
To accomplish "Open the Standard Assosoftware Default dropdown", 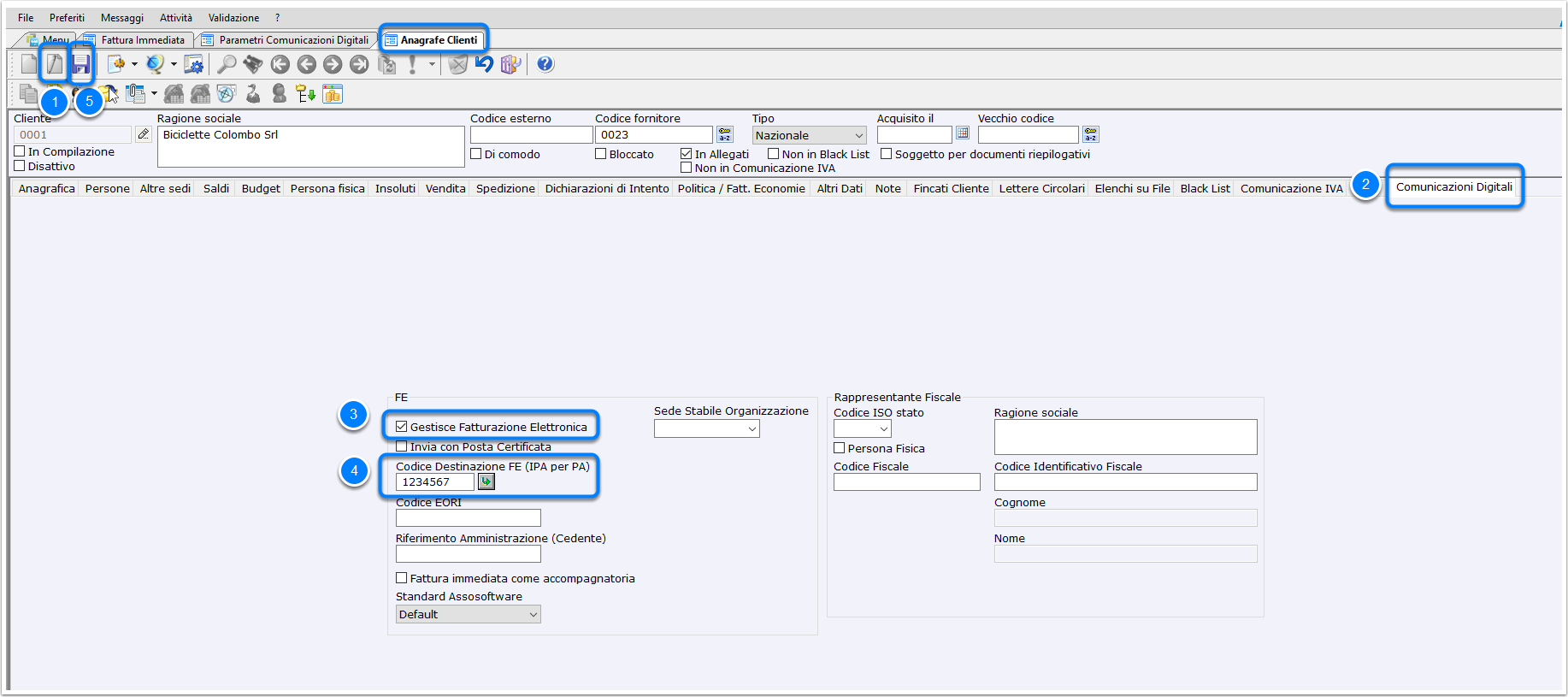I will 469,614.
